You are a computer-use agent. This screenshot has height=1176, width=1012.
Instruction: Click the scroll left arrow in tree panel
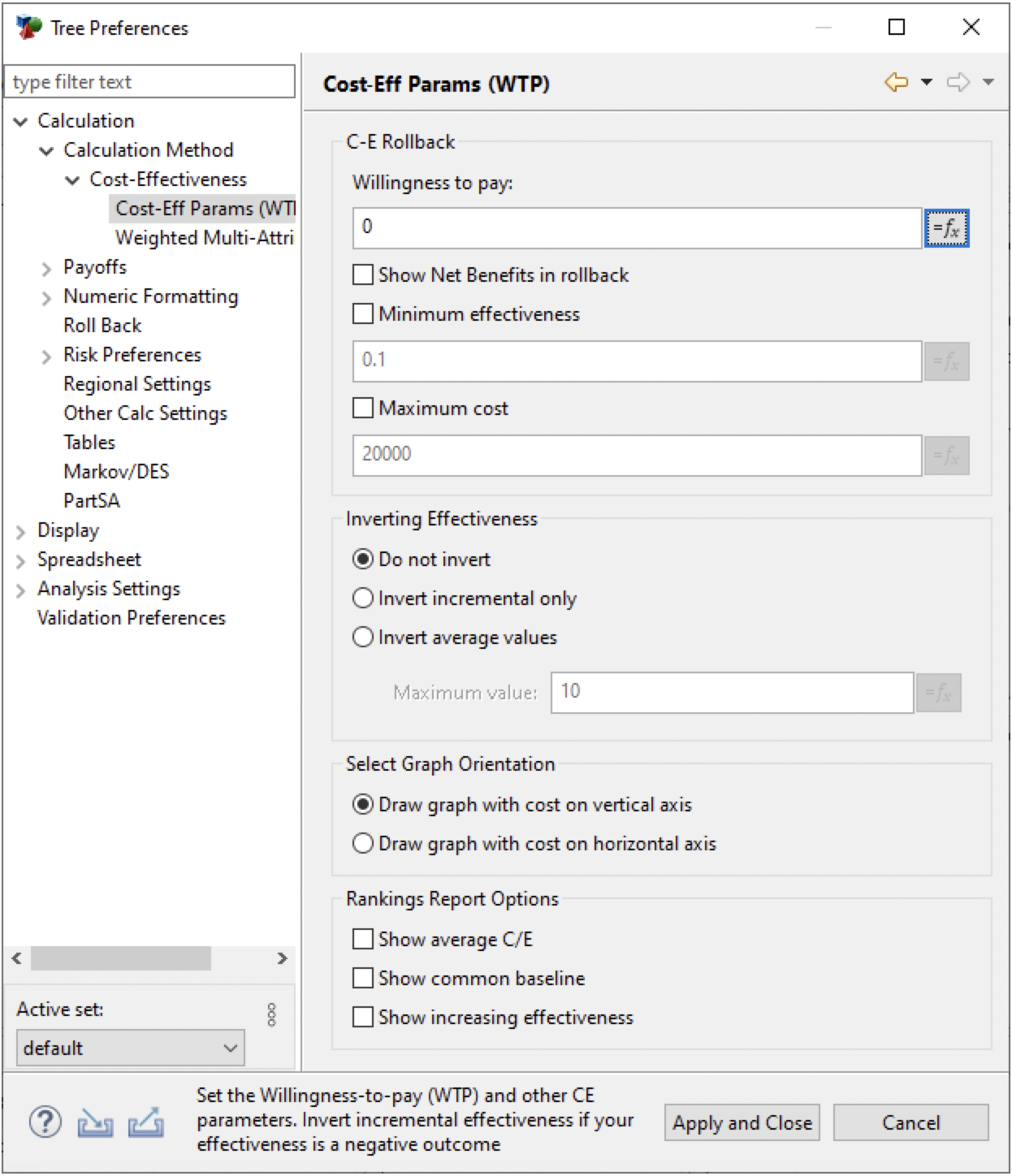click(x=16, y=958)
